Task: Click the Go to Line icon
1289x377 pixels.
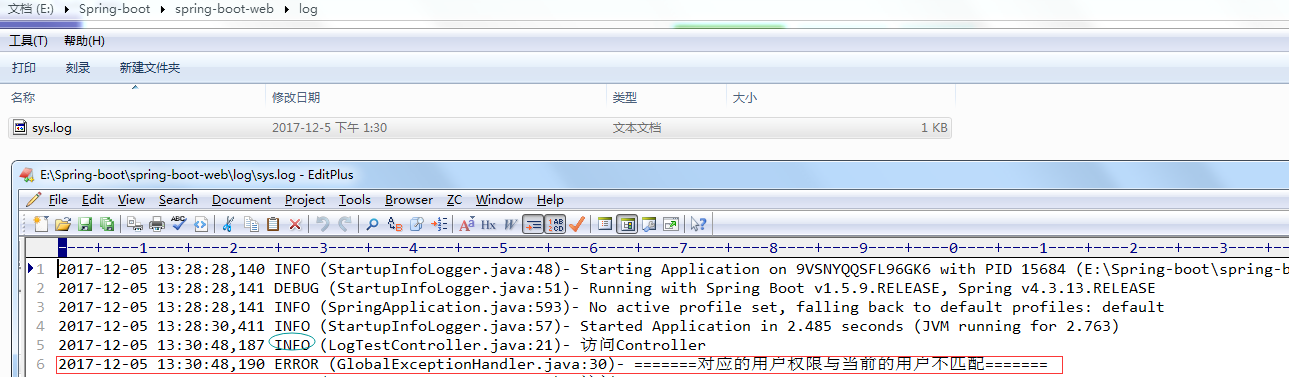Action: pyautogui.click(x=439, y=224)
